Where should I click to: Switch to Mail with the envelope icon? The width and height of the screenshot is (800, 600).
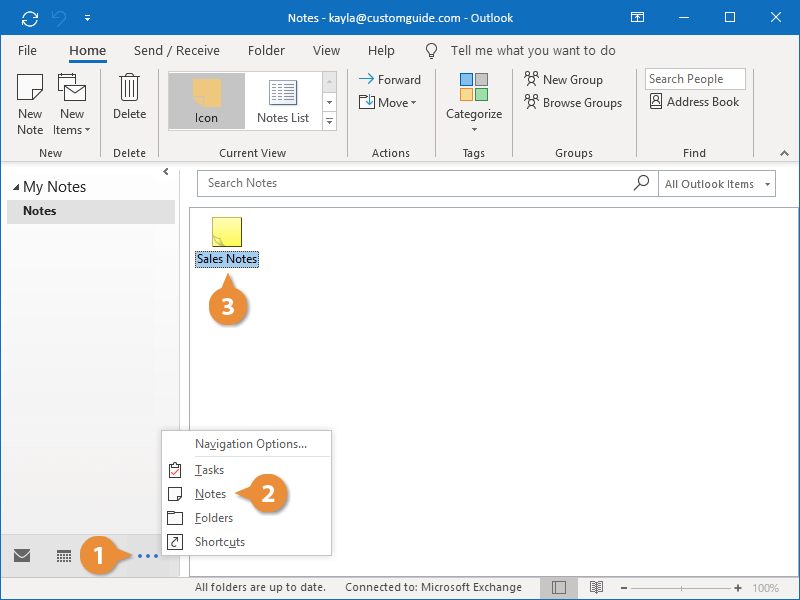click(22, 556)
